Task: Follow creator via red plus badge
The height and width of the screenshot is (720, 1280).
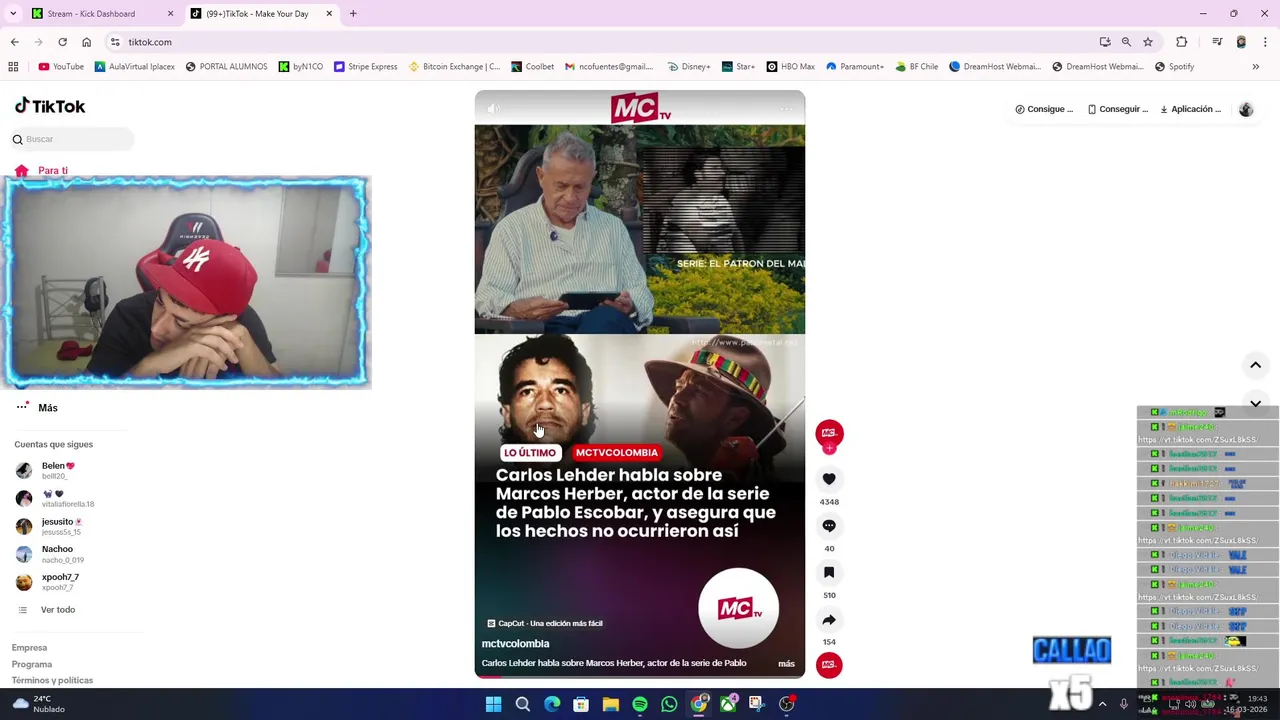Action: tap(829, 448)
